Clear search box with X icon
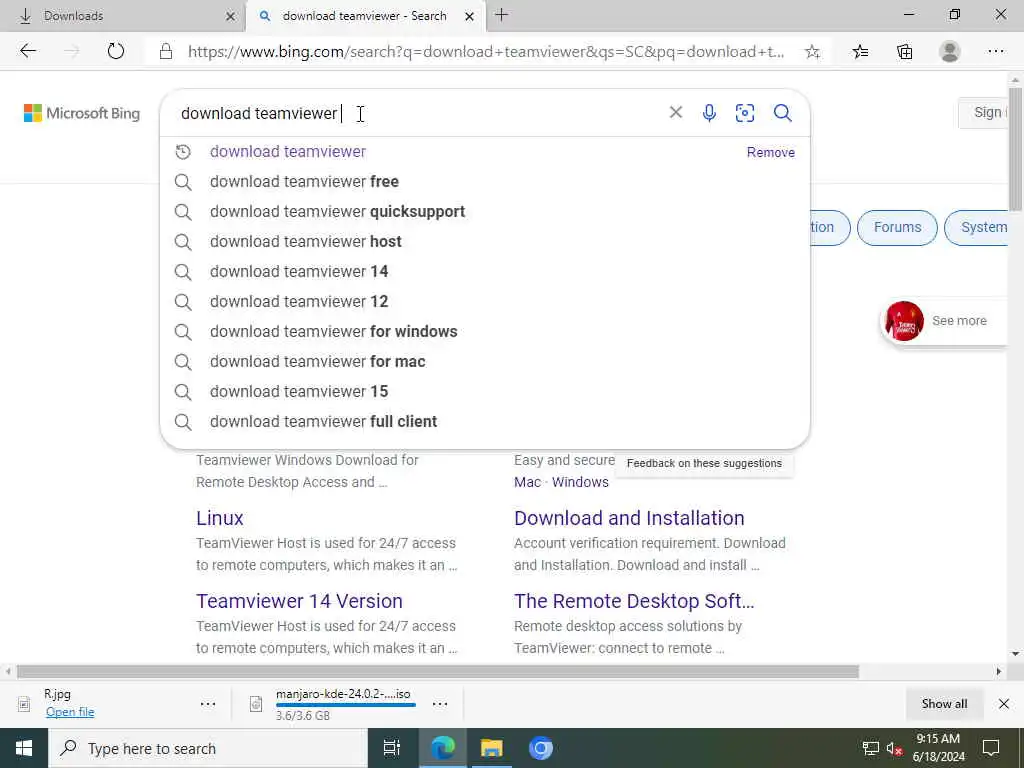Viewport: 1024px width, 768px height. point(676,112)
